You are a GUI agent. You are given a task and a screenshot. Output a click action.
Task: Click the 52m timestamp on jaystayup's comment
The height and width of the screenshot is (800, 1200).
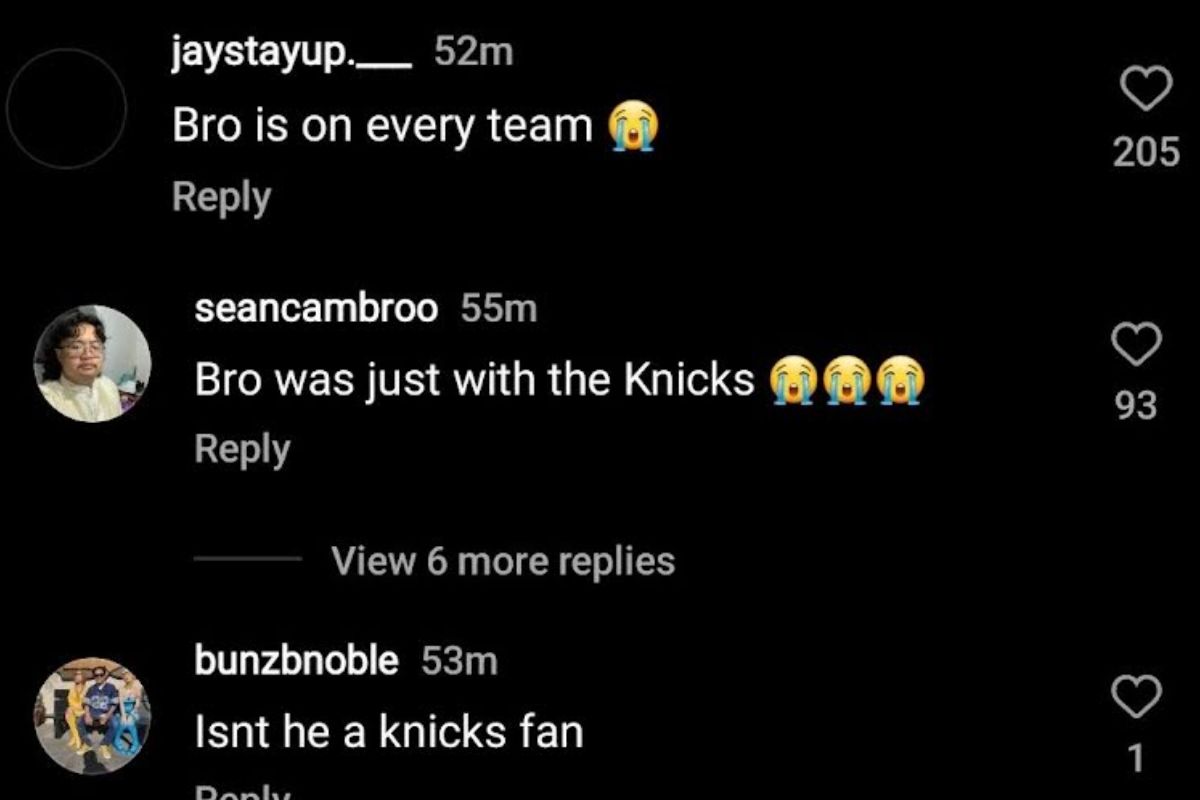coord(473,52)
